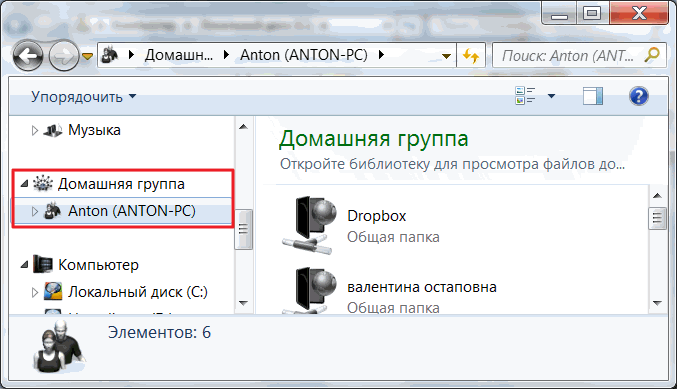Click the Anton (ANTON-PC) user icon in tree
The image size is (677, 389).
click(53, 211)
